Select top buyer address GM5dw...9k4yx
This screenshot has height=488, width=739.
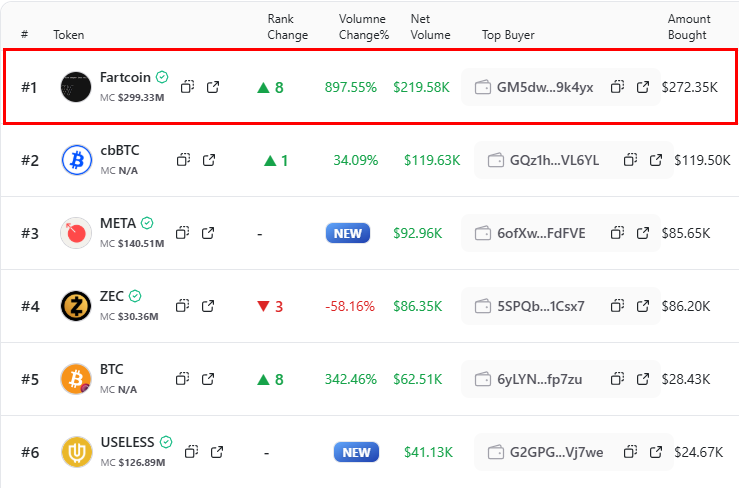(545, 87)
